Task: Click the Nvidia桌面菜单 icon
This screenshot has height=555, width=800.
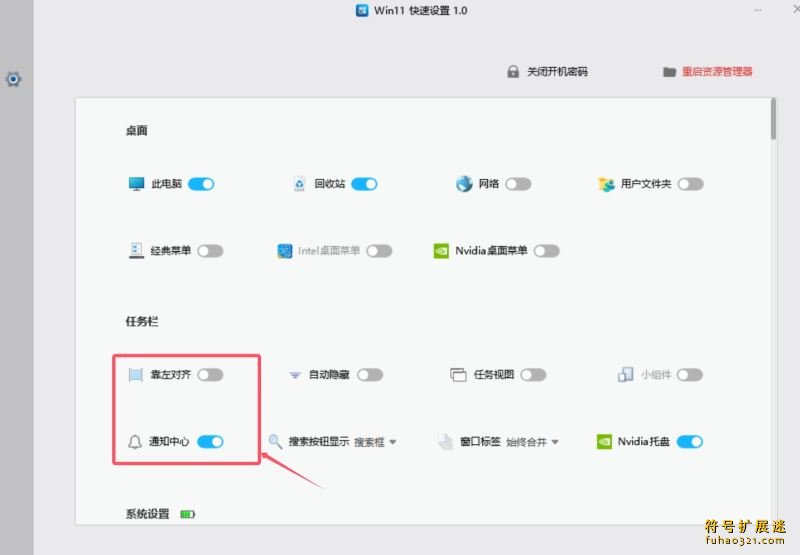Action: click(441, 251)
